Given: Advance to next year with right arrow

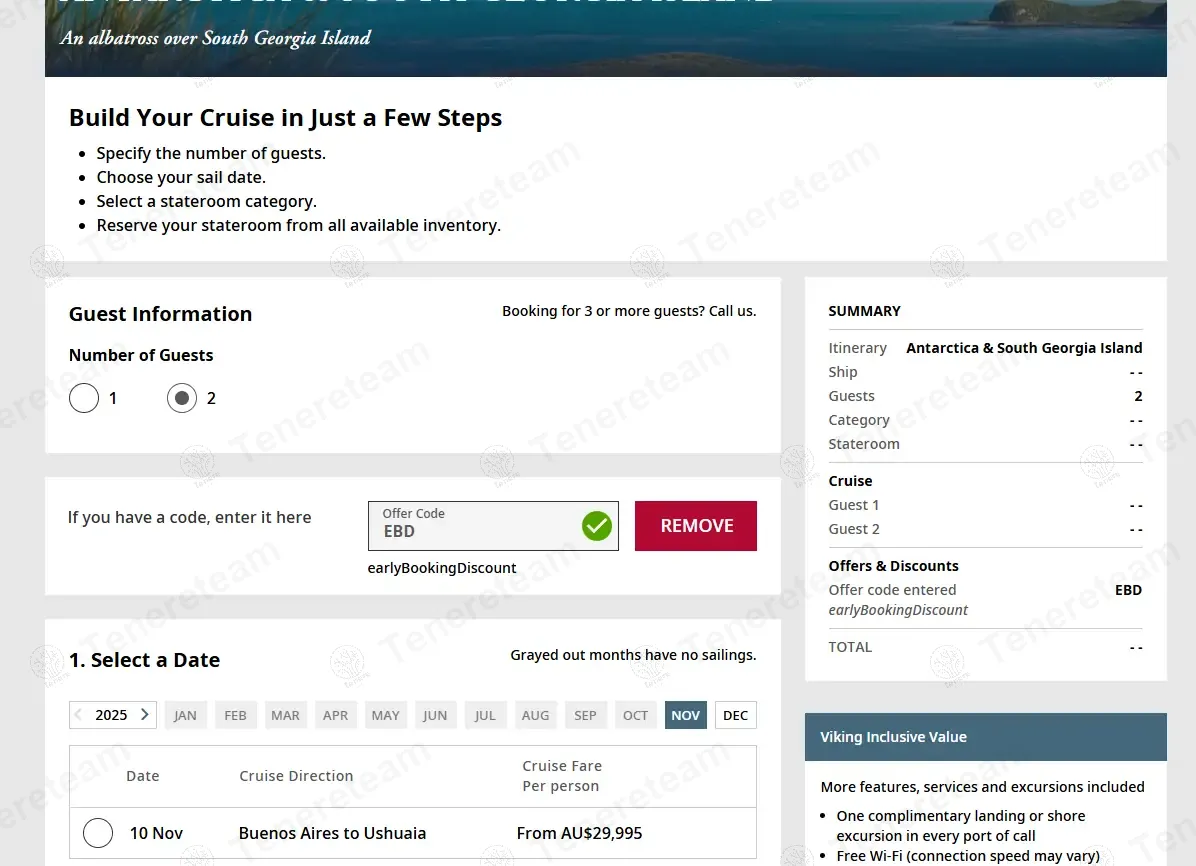Looking at the screenshot, I should [145, 715].
